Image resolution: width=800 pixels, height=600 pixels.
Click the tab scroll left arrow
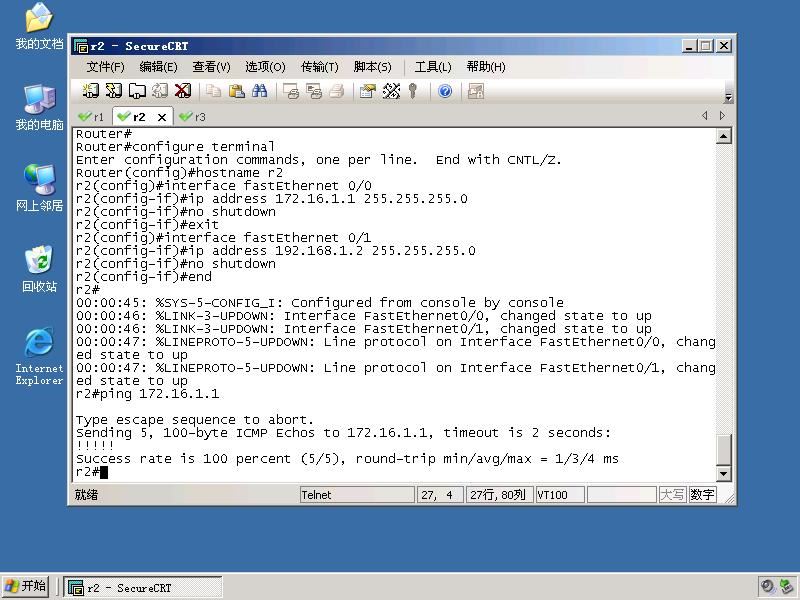pyautogui.click(x=705, y=116)
